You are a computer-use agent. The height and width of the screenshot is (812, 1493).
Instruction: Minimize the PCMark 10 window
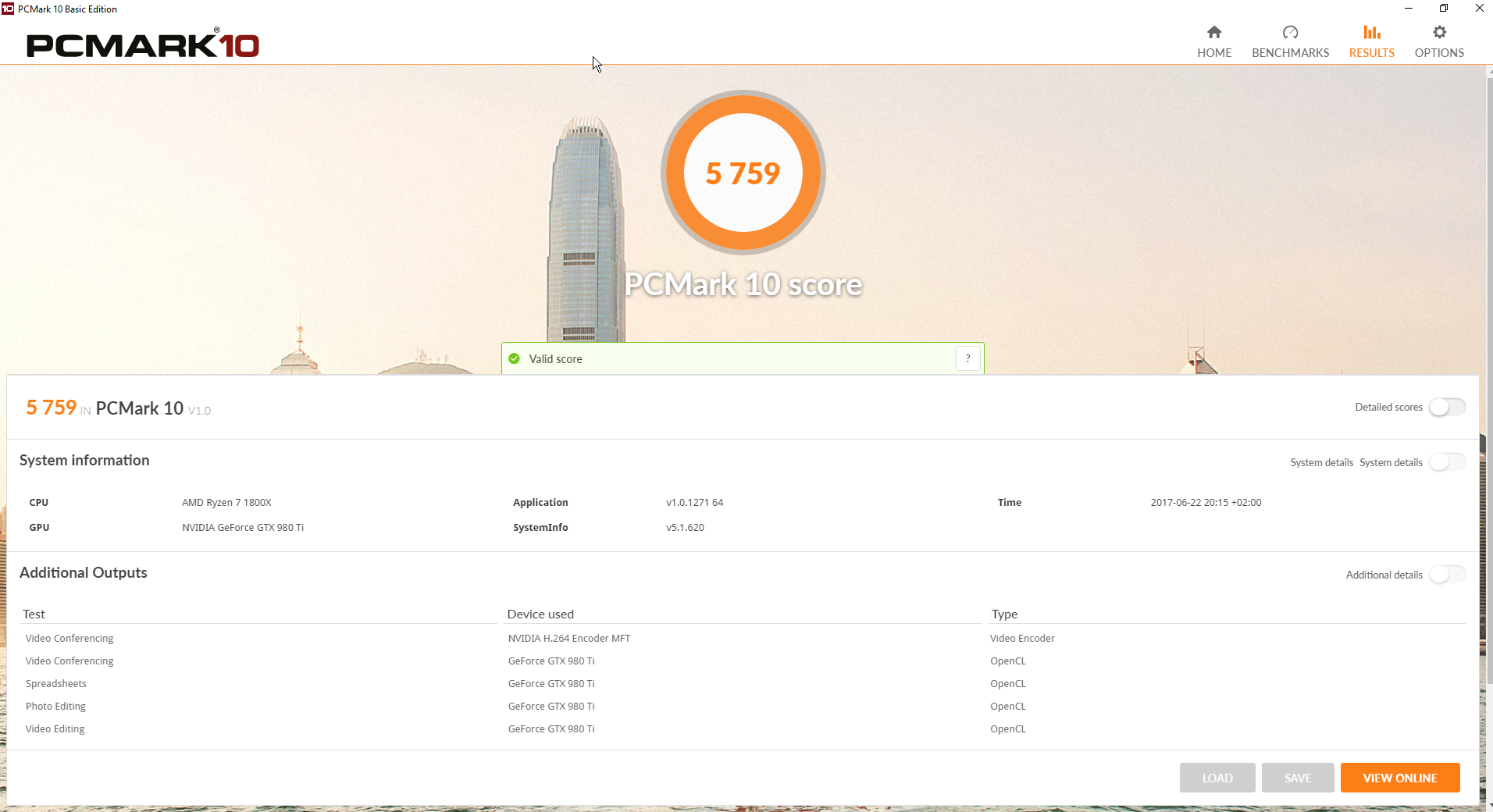1409,9
